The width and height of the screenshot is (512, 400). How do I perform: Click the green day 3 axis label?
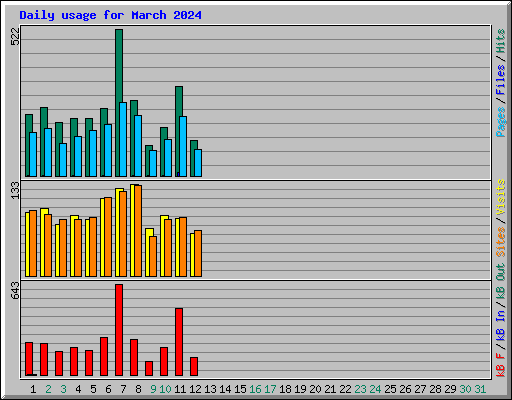[63, 389]
